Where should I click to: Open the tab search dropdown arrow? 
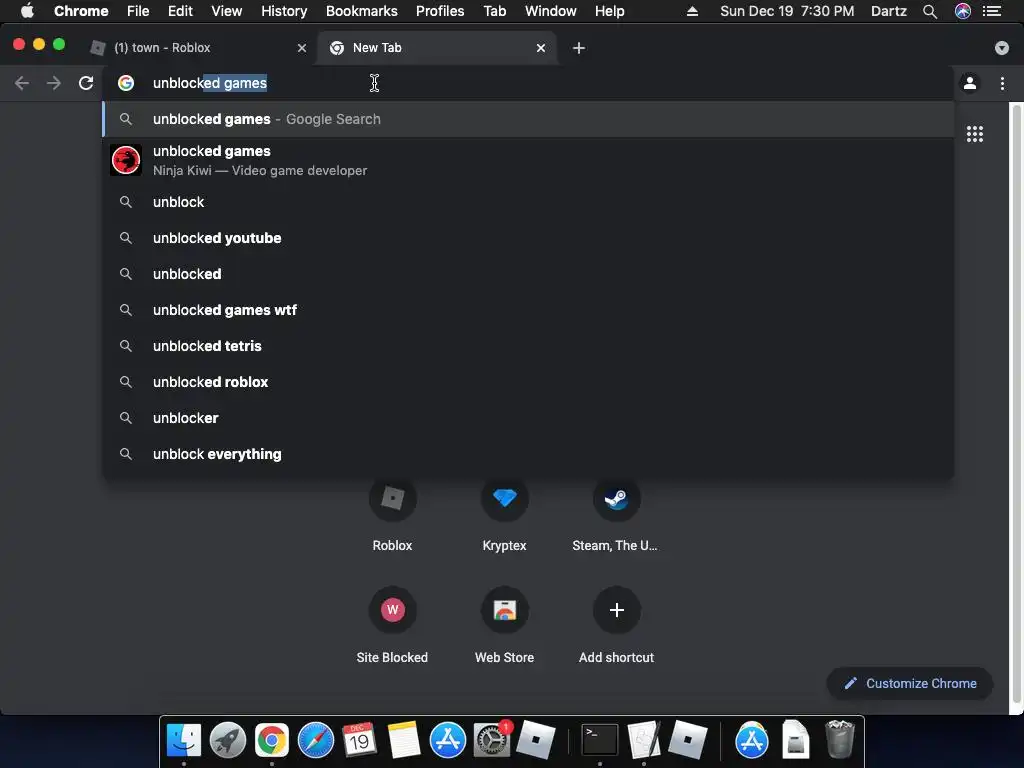[1001, 48]
